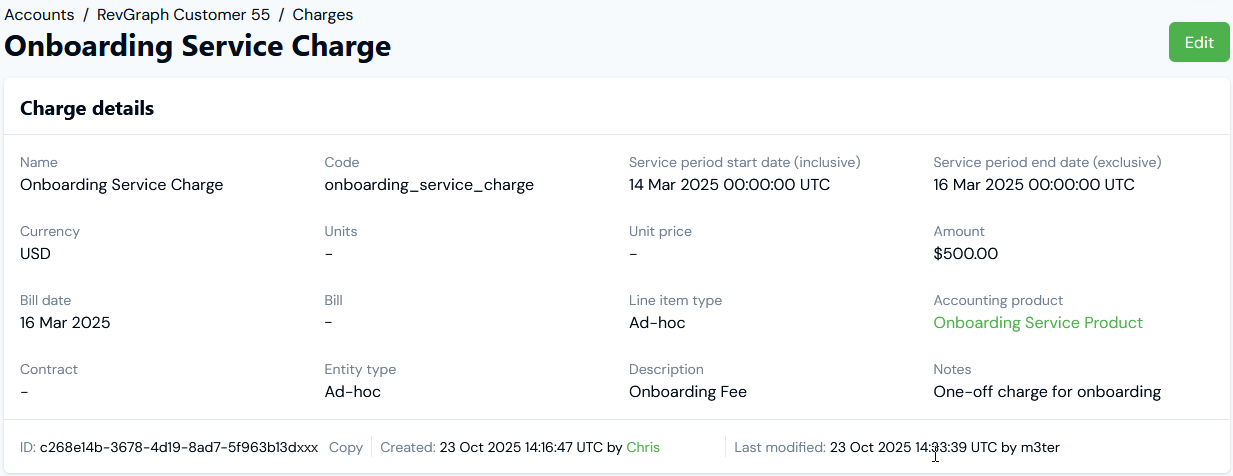Click the Last modified timestamp
This screenshot has height=476, width=1233.
913,447
